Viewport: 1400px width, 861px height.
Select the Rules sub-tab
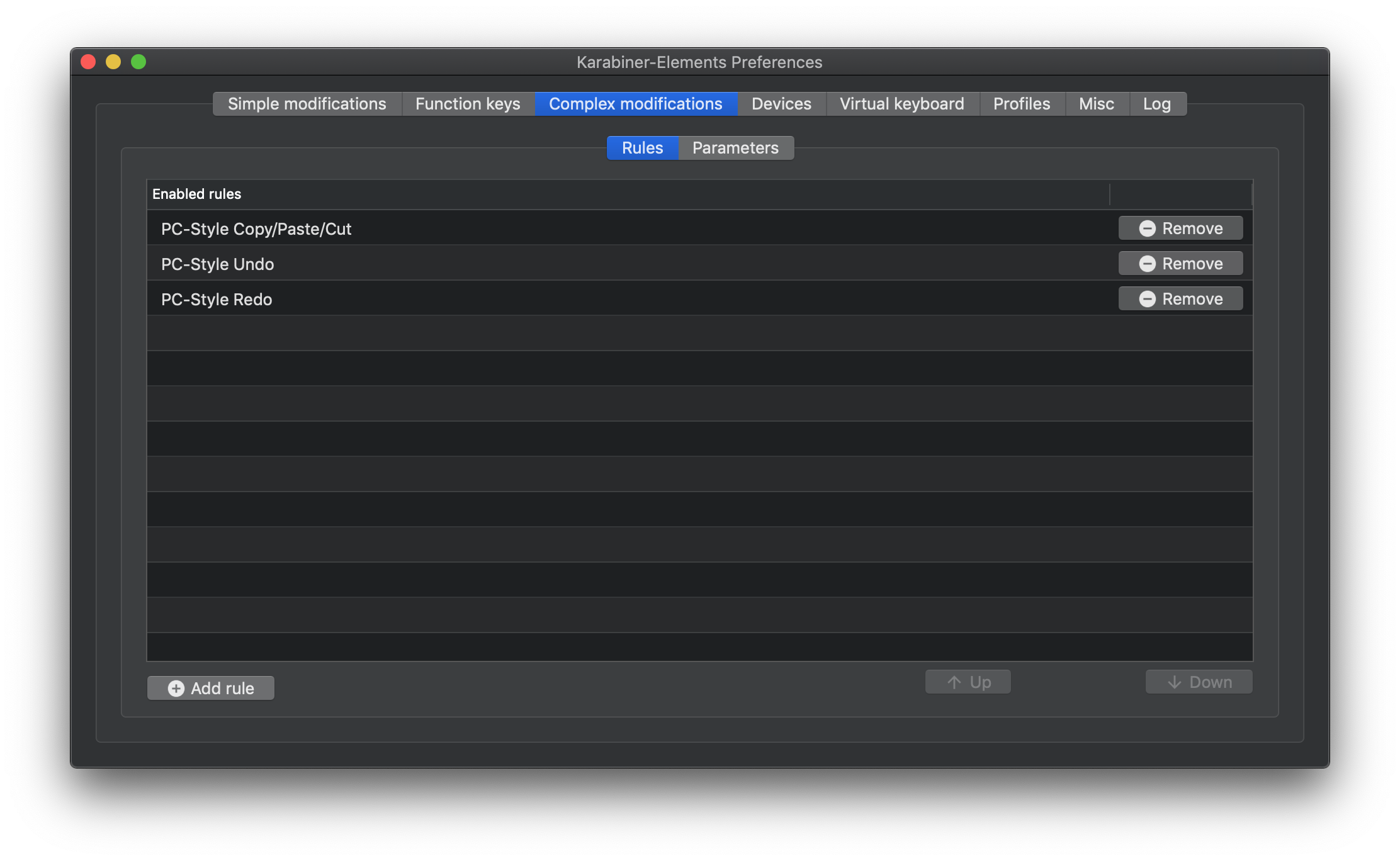[x=643, y=148]
